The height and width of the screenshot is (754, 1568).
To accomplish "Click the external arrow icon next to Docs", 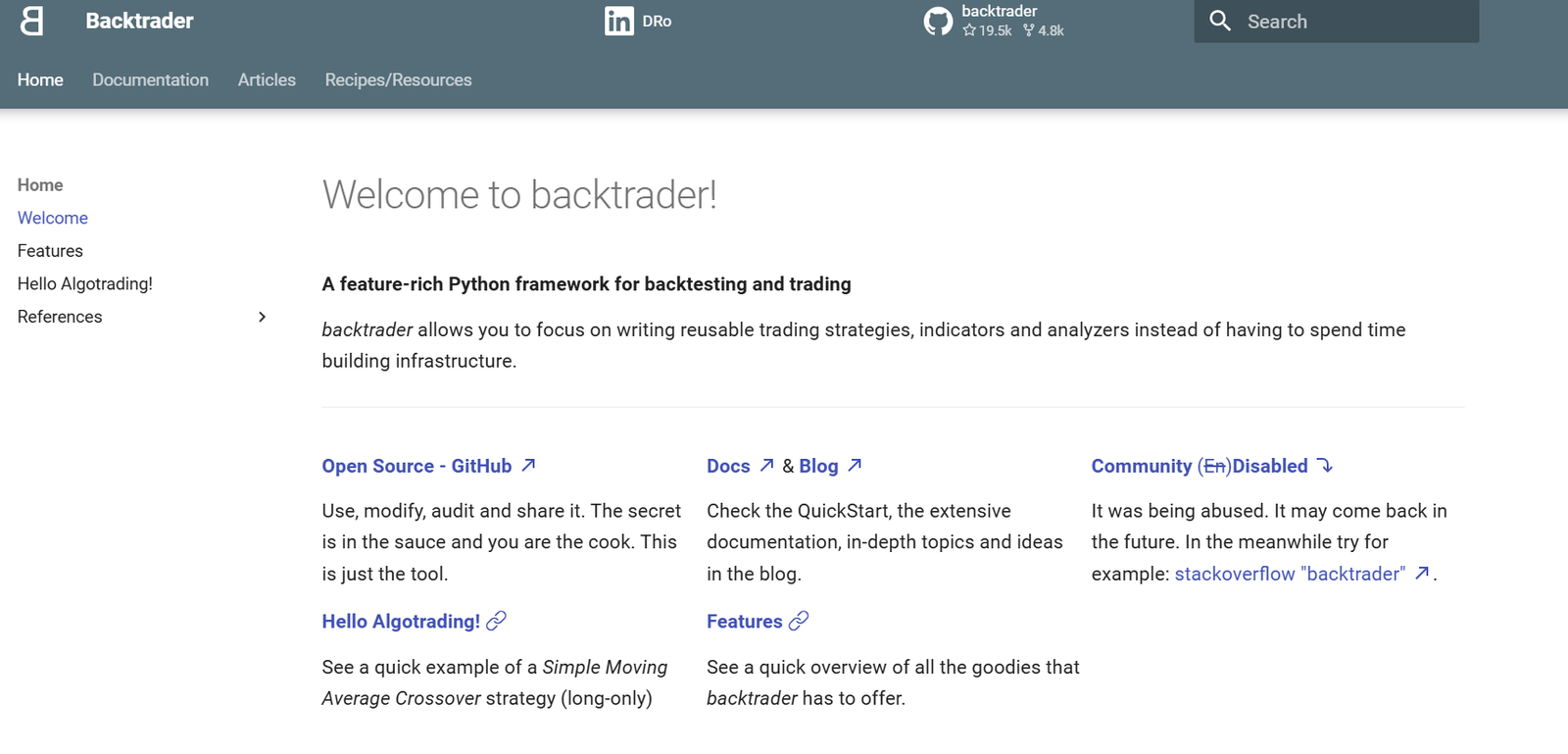I will point(766,466).
